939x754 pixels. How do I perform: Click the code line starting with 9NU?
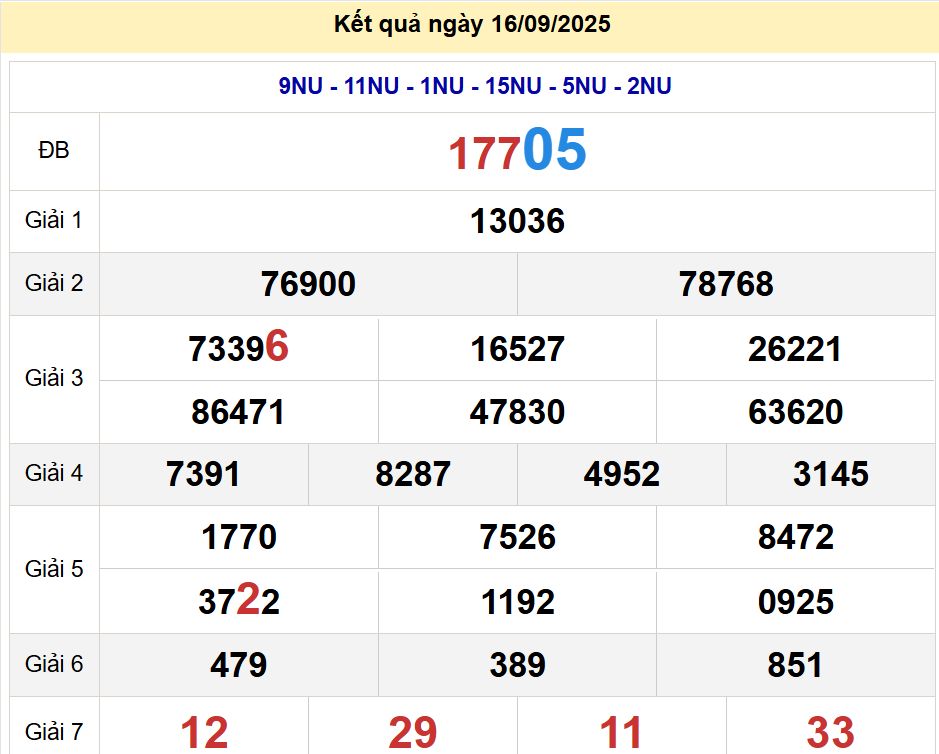474,87
